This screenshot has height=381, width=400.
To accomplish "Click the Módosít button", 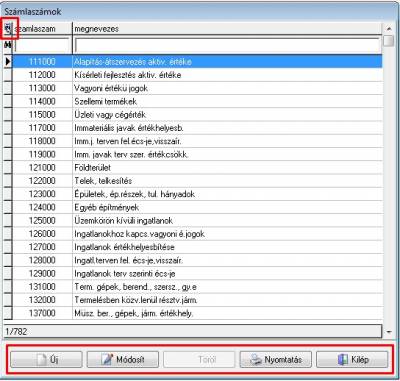I will [123, 360].
